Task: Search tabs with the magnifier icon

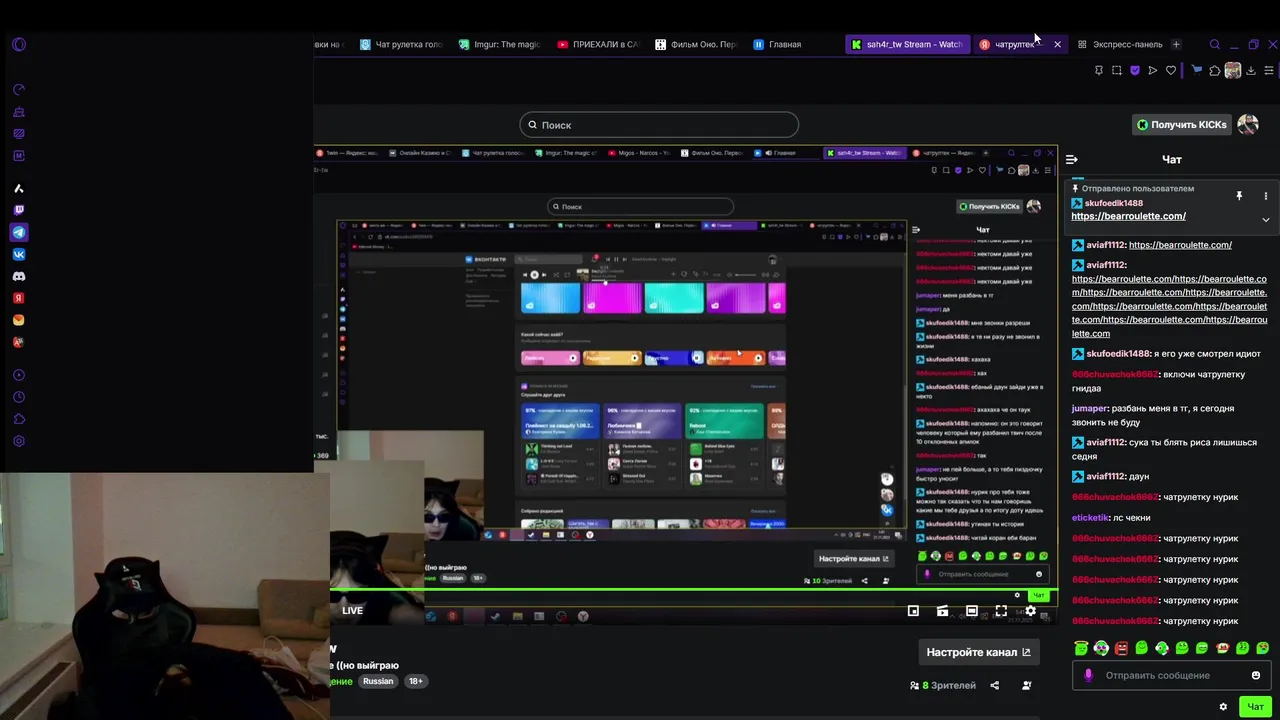Action: (1215, 44)
